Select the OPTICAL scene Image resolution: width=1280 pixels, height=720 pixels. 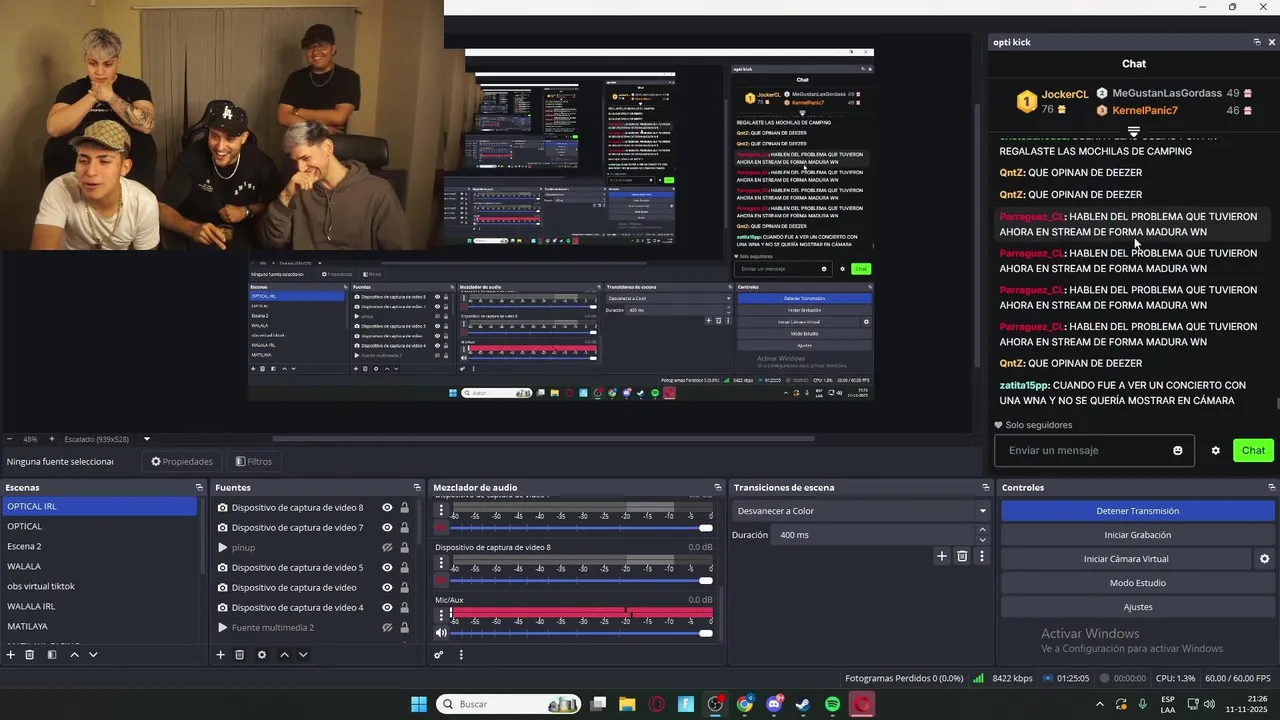25,526
